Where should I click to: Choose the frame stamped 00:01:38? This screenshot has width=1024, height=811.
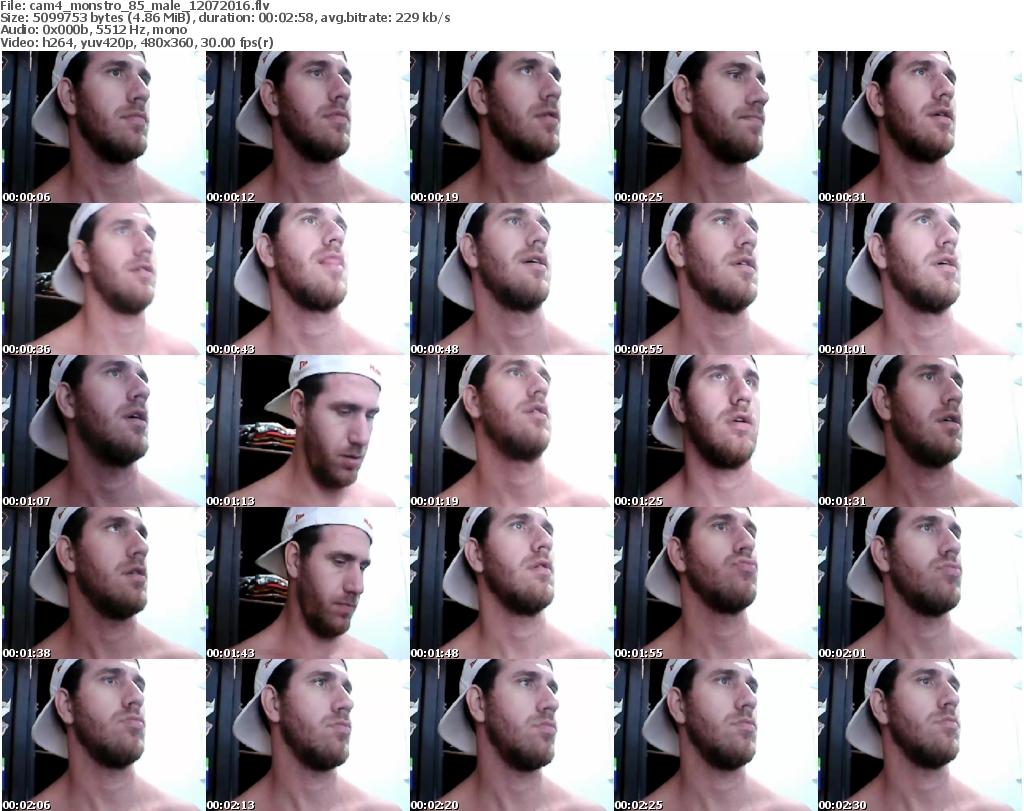[x=103, y=583]
